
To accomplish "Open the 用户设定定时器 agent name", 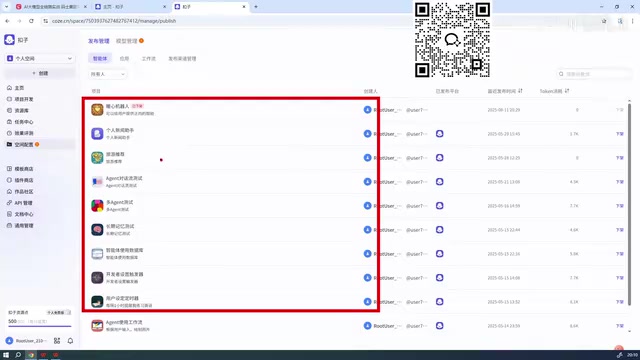I will click(x=122, y=298).
